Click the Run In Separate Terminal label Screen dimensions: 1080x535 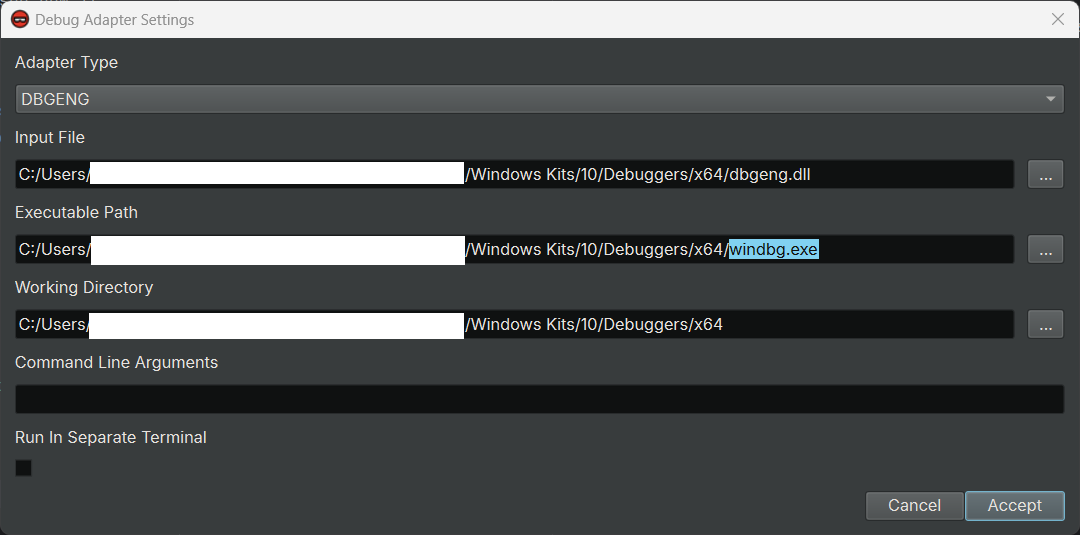[x=111, y=437]
